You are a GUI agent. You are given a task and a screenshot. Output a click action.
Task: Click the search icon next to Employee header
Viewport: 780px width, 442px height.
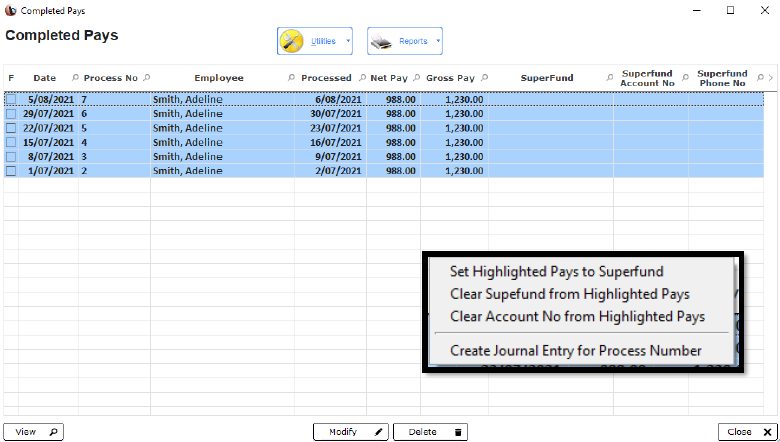tap(291, 78)
